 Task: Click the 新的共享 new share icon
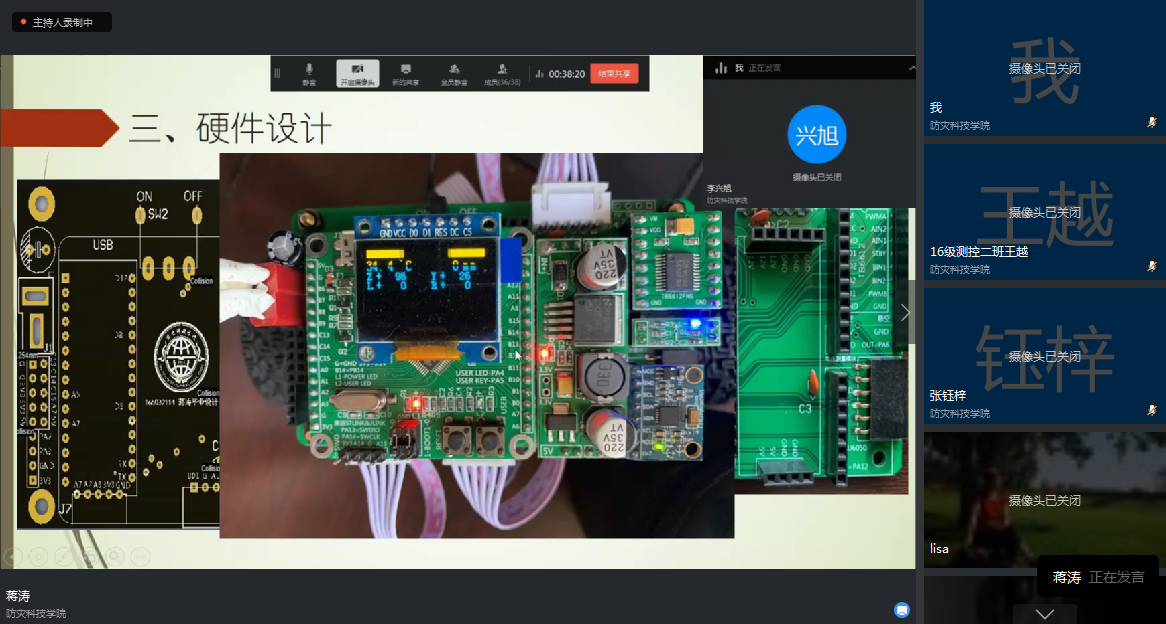406,73
